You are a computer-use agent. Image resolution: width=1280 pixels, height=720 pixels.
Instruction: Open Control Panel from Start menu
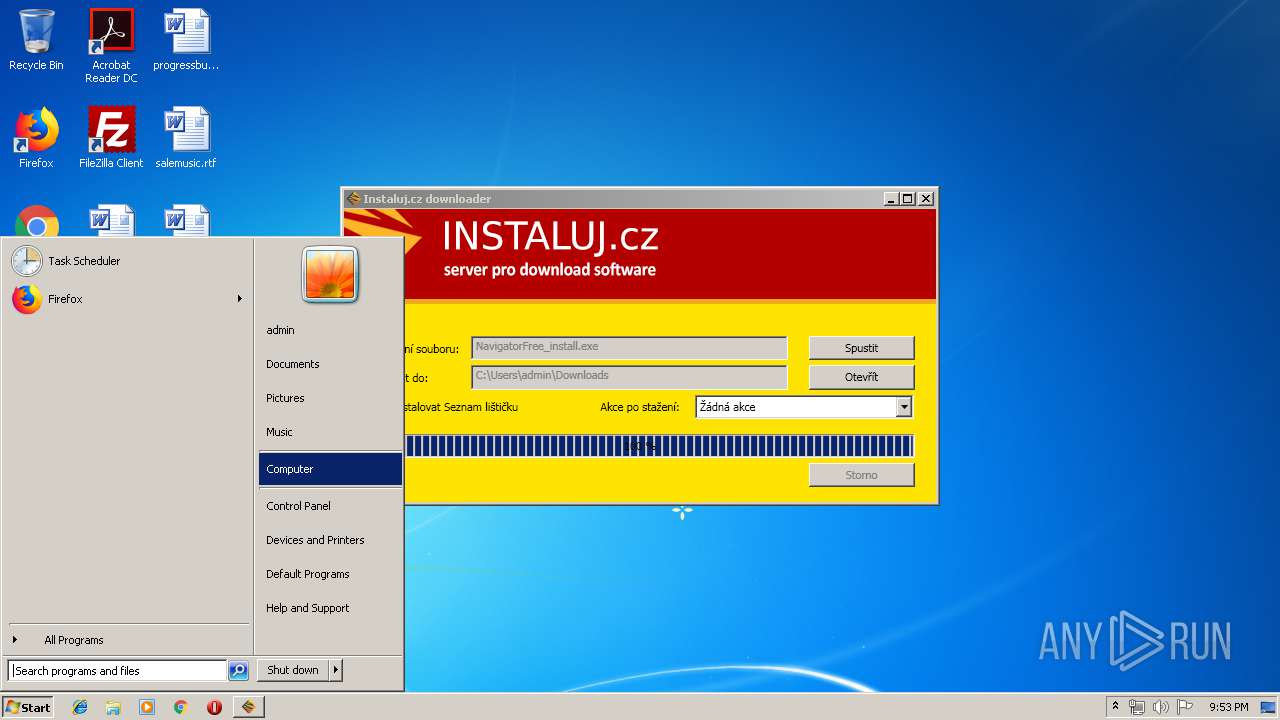point(330,506)
